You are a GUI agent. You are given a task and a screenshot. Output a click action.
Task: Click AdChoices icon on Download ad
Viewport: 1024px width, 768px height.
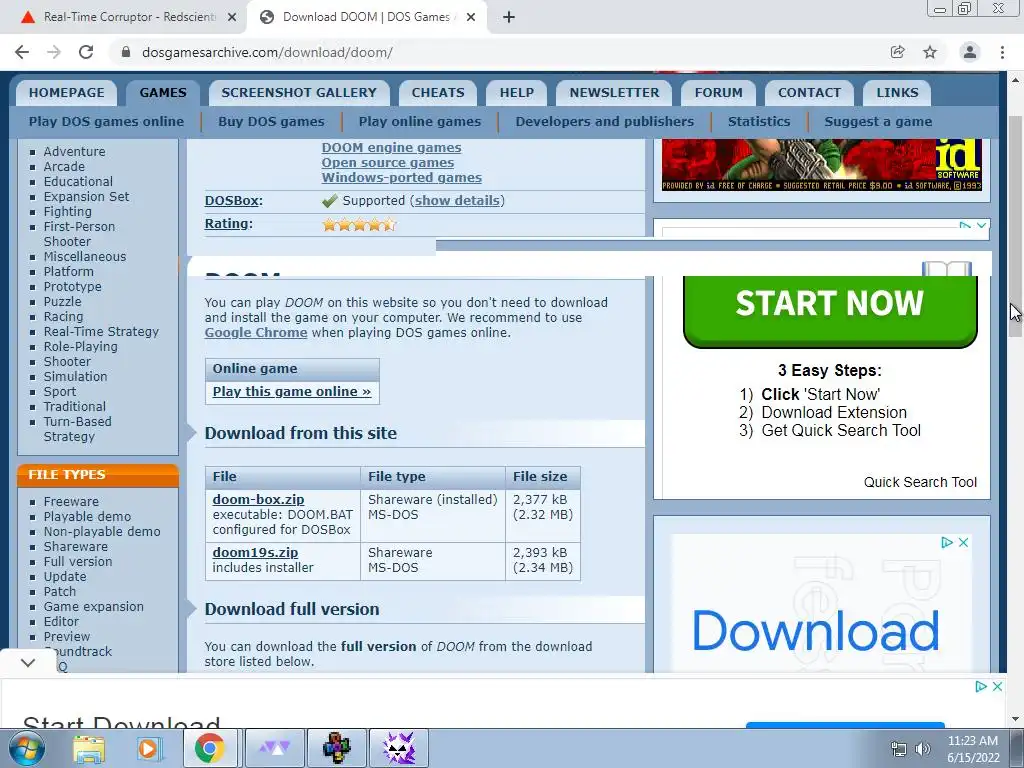(946, 543)
